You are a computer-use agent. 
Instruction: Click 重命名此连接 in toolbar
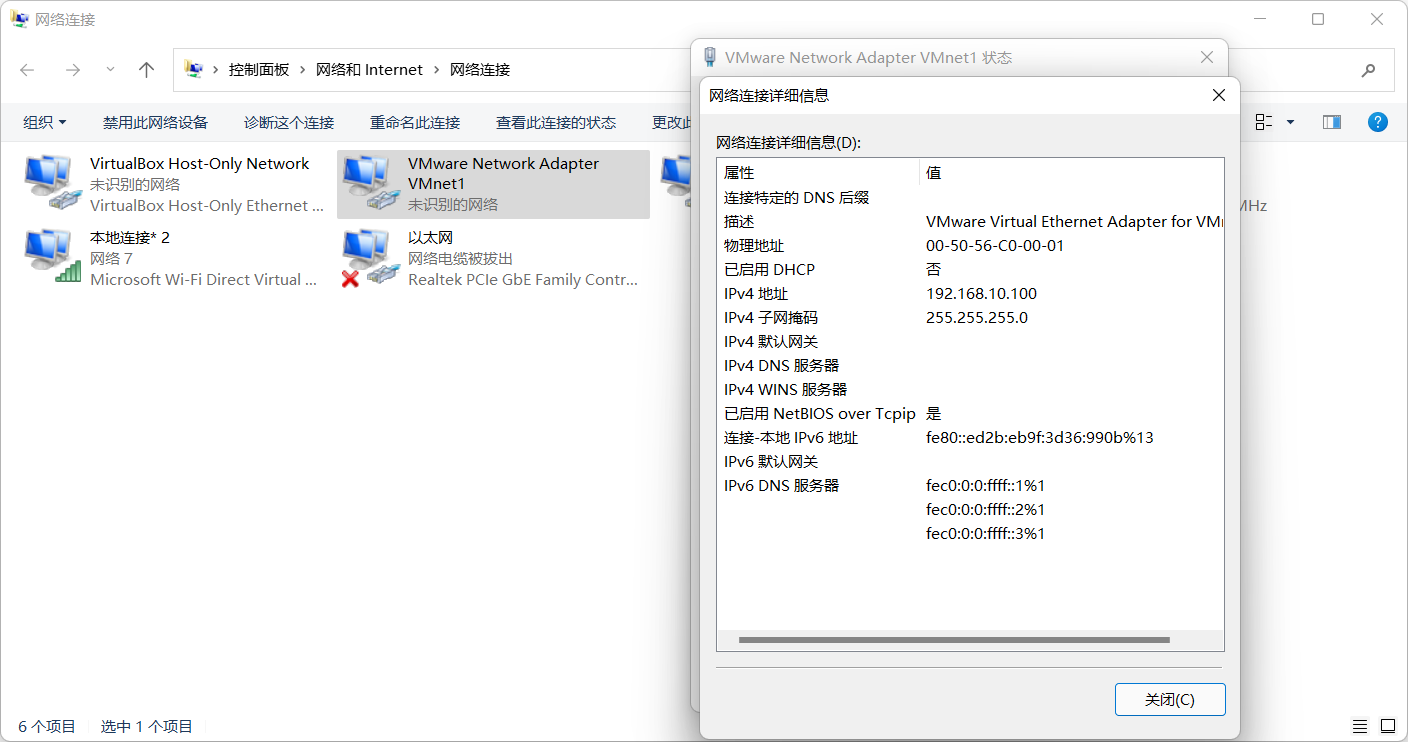click(415, 122)
